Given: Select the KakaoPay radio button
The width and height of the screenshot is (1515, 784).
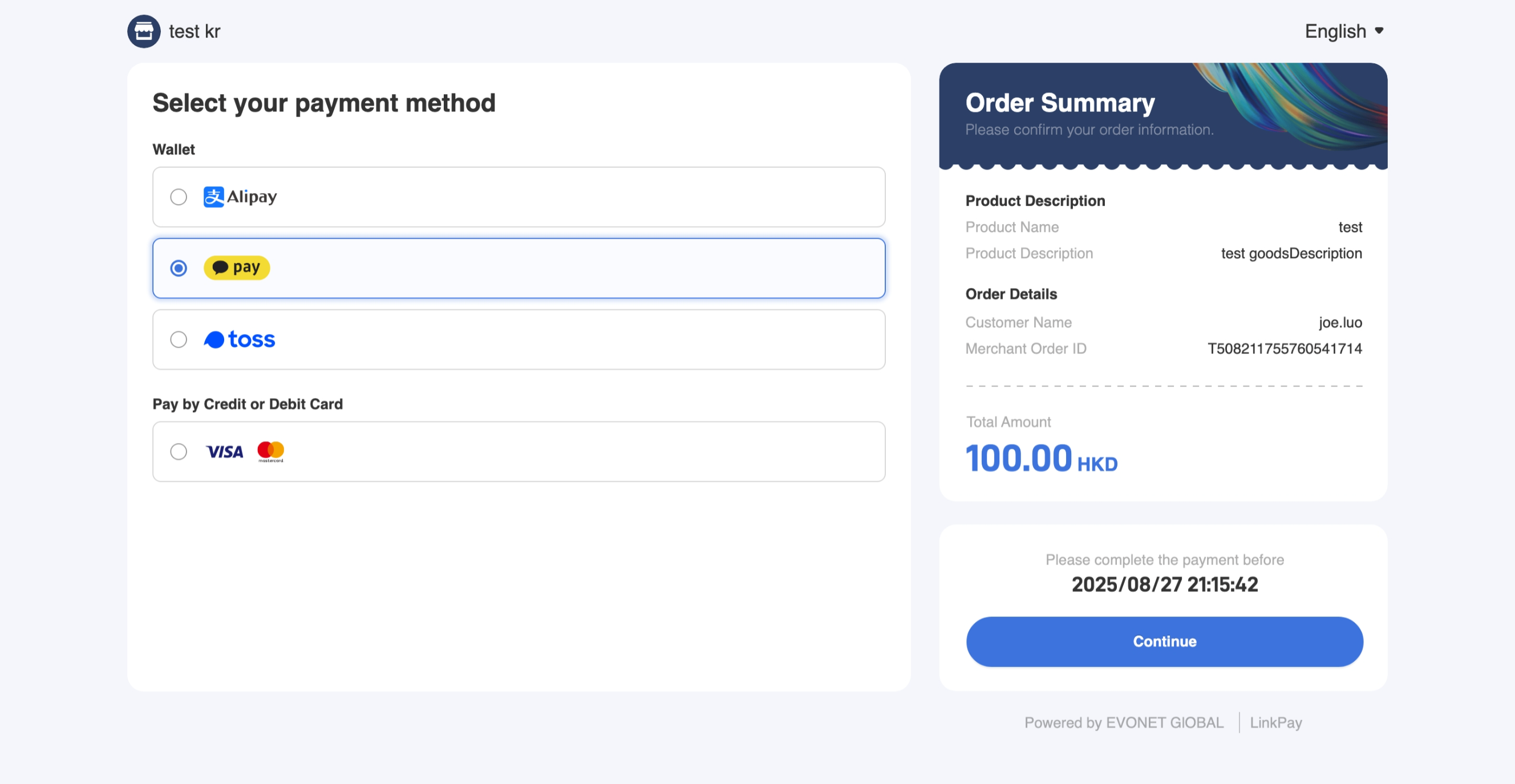Looking at the screenshot, I should 179,269.
